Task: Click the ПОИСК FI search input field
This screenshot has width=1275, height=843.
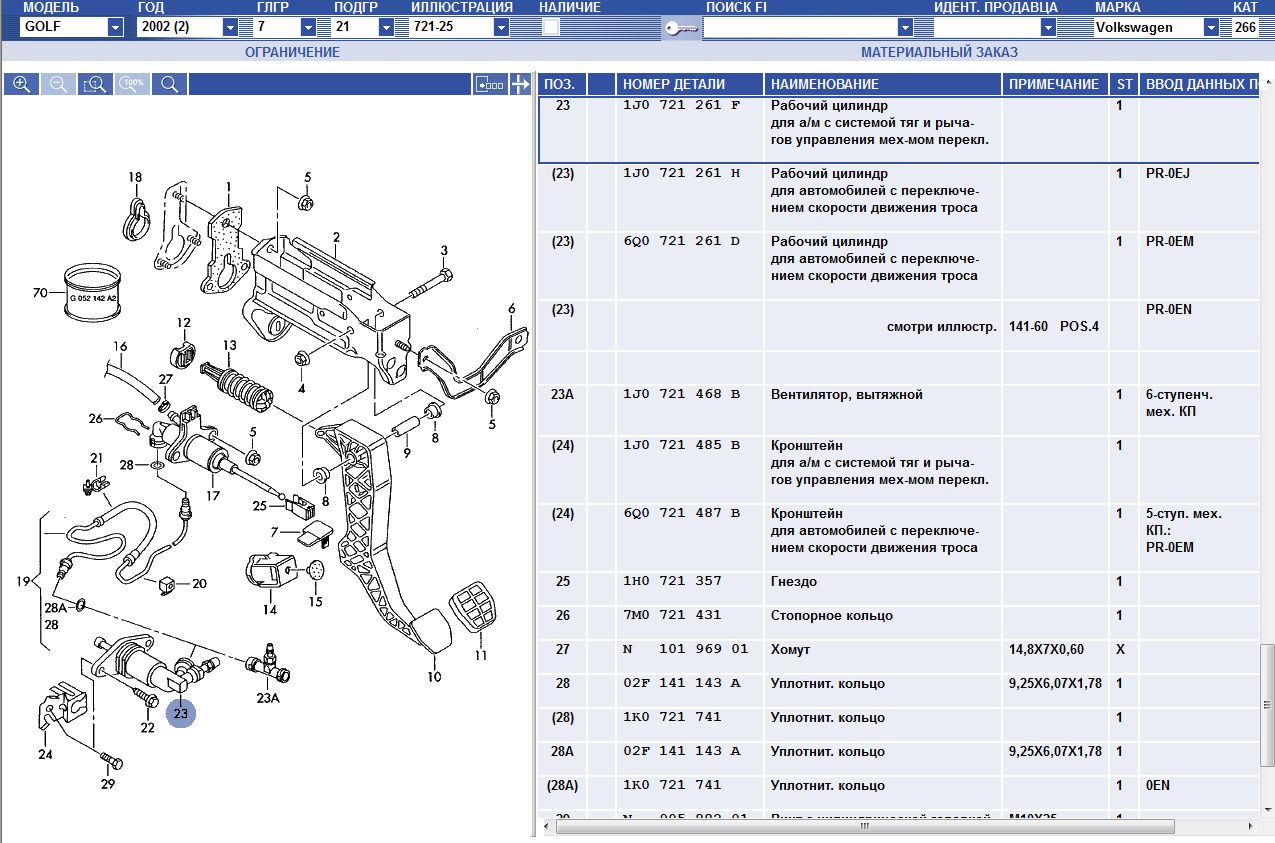Action: (x=800, y=28)
